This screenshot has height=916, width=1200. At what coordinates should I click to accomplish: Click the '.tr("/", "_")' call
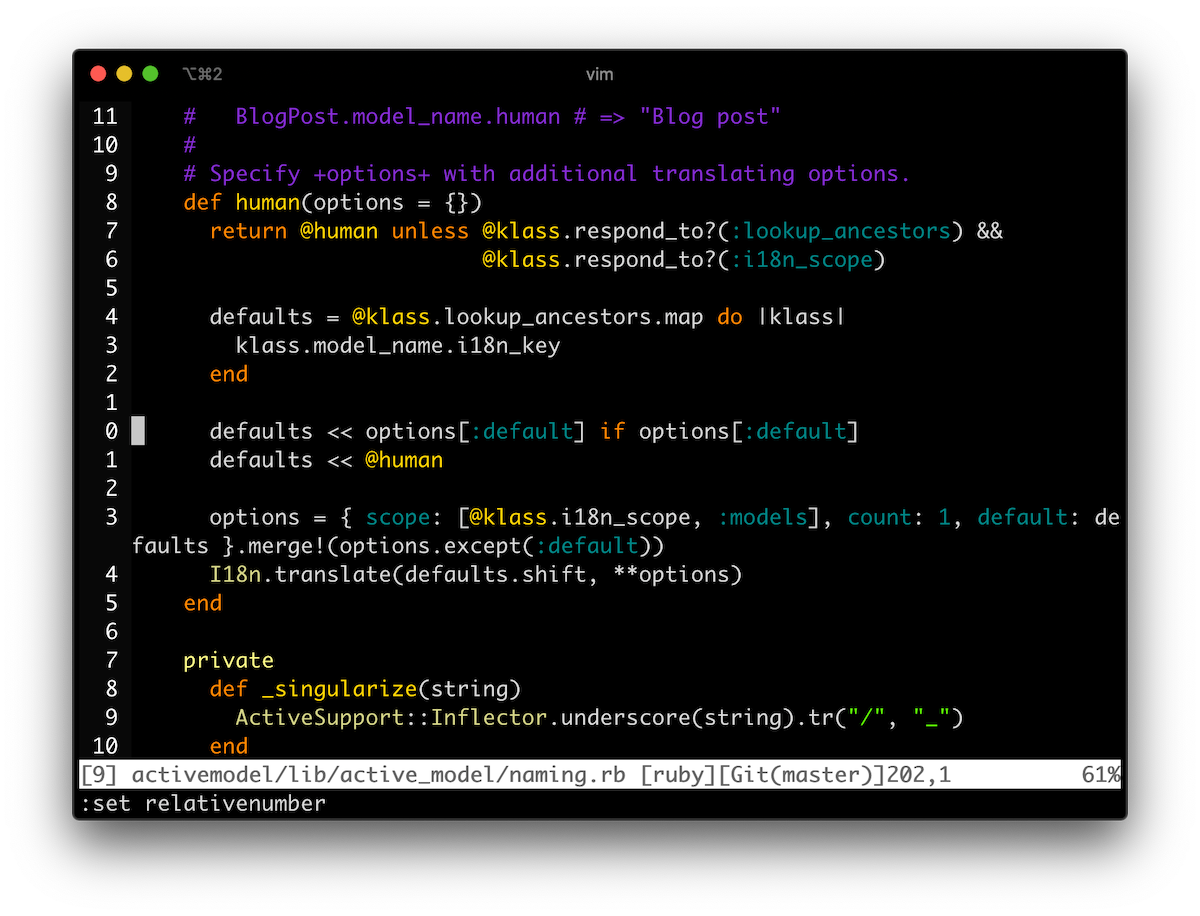pos(880,717)
